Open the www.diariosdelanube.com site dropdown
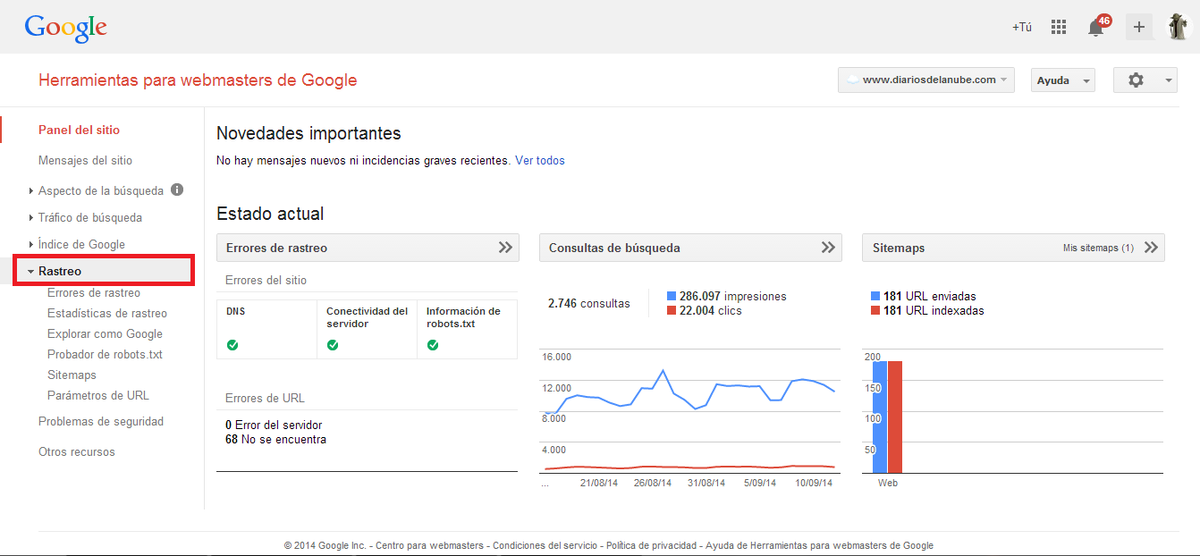The height and width of the screenshot is (556, 1200). 926,80
